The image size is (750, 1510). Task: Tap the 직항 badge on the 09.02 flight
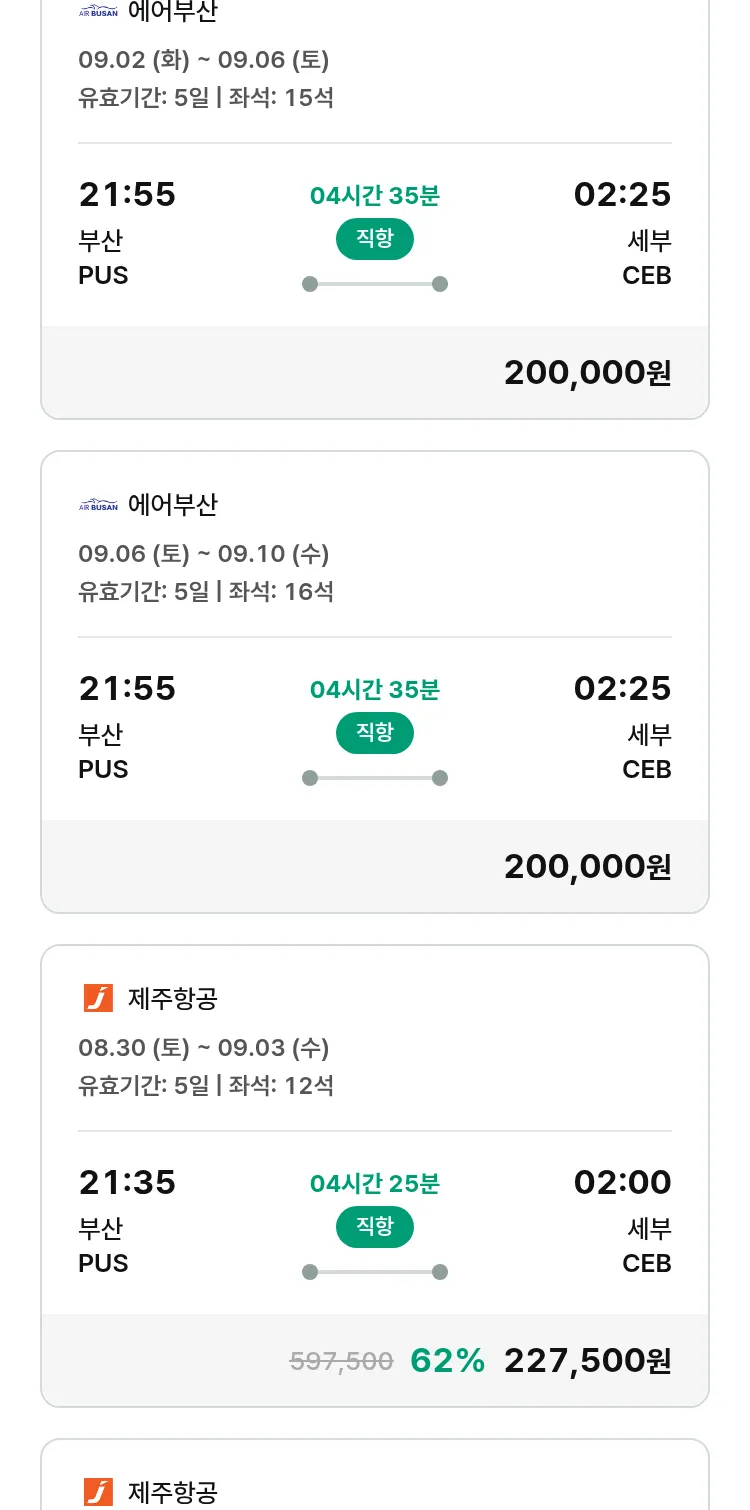[374, 239]
